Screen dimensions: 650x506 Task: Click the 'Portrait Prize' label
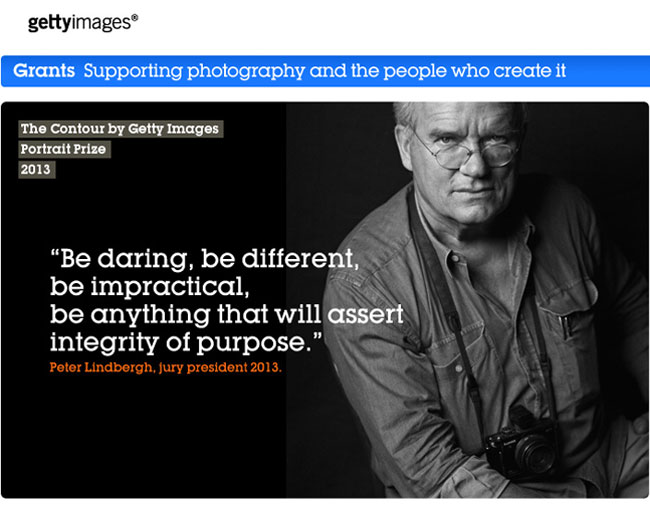pos(64,149)
